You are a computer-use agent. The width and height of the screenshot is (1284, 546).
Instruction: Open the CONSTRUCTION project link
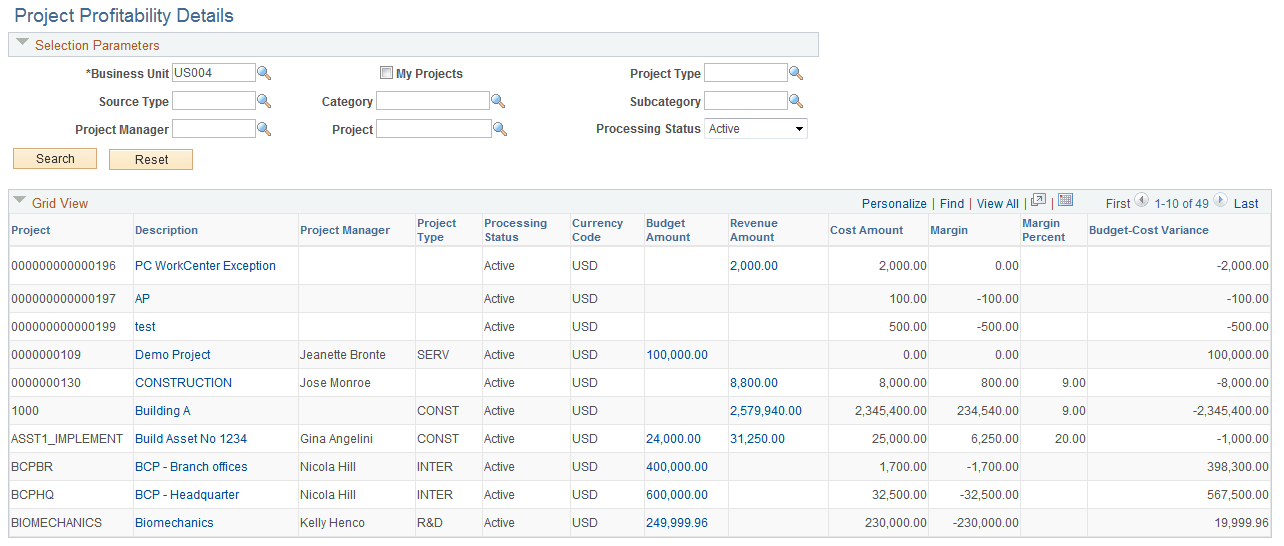(183, 383)
